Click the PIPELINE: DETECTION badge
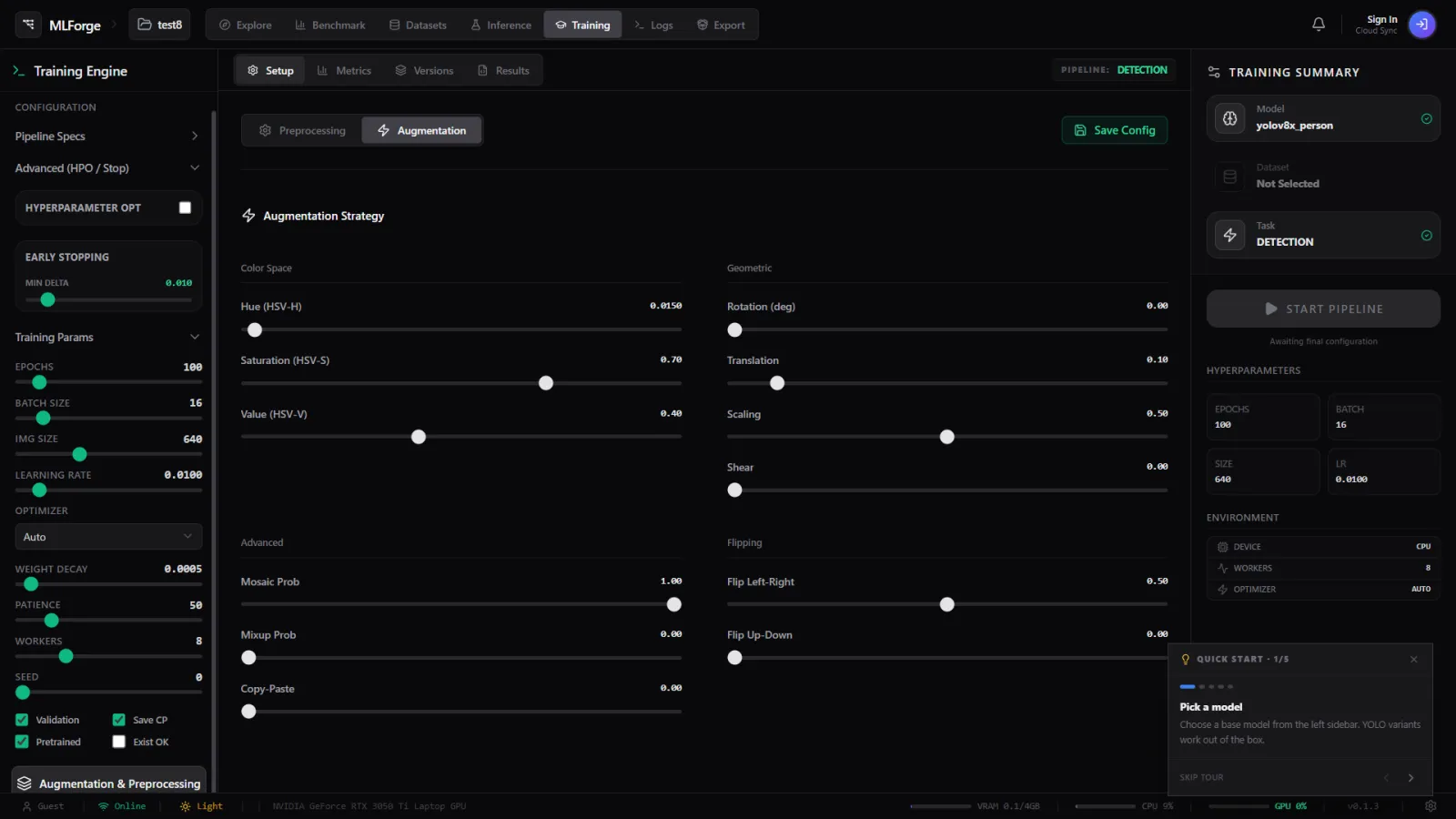 point(1114,70)
